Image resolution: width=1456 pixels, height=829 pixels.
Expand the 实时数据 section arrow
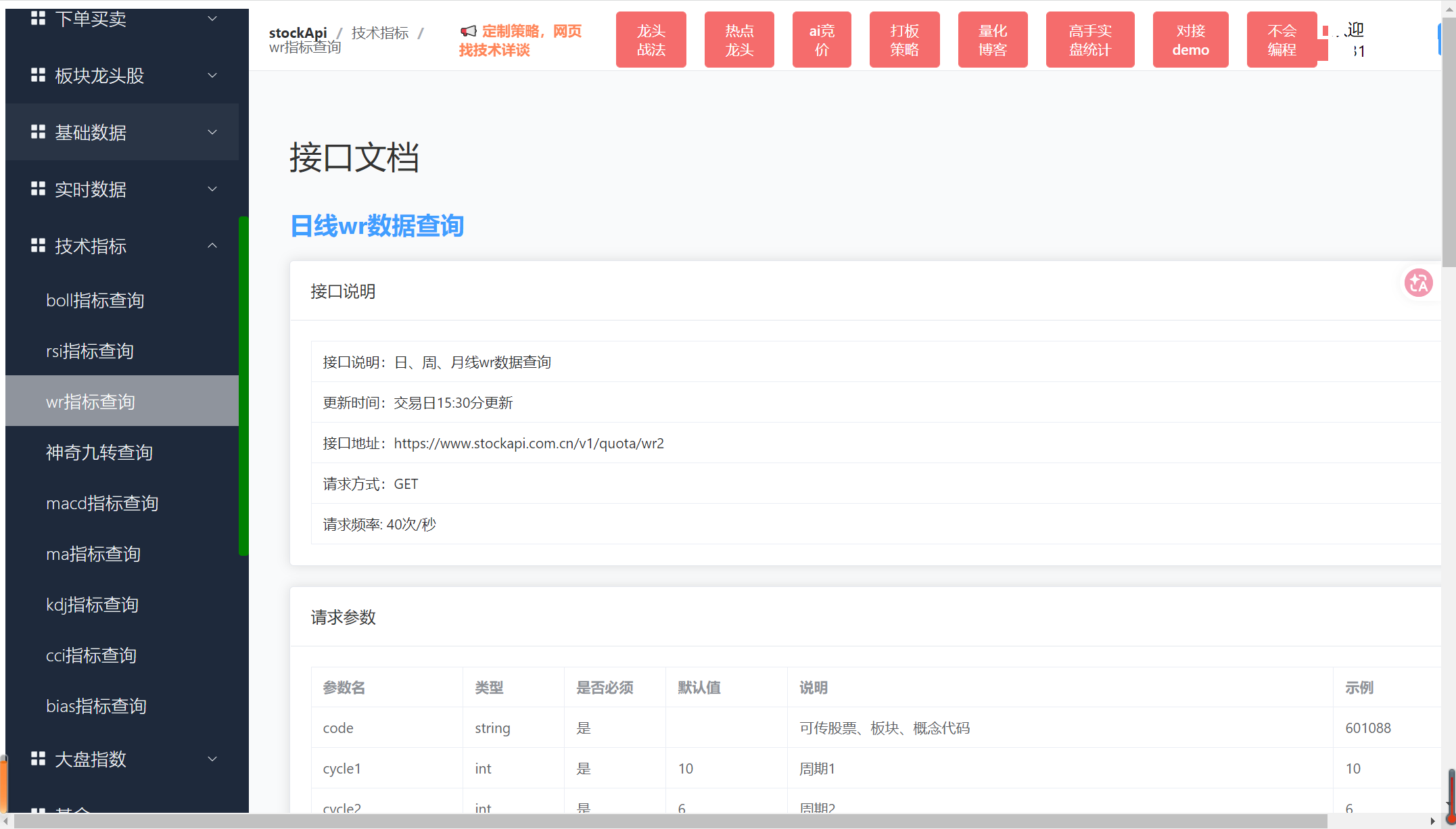click(x=212, y=189)
